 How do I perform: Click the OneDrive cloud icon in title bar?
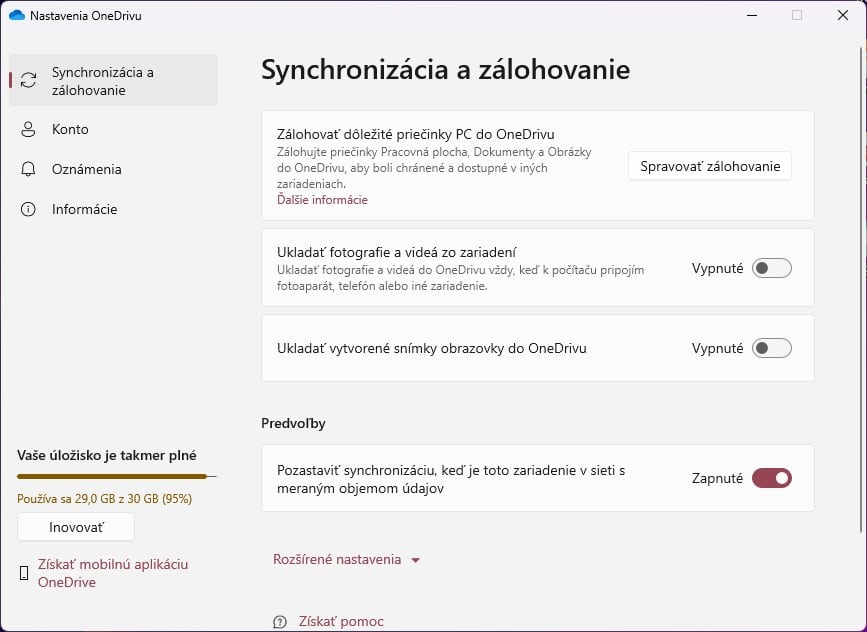[17, 15]
